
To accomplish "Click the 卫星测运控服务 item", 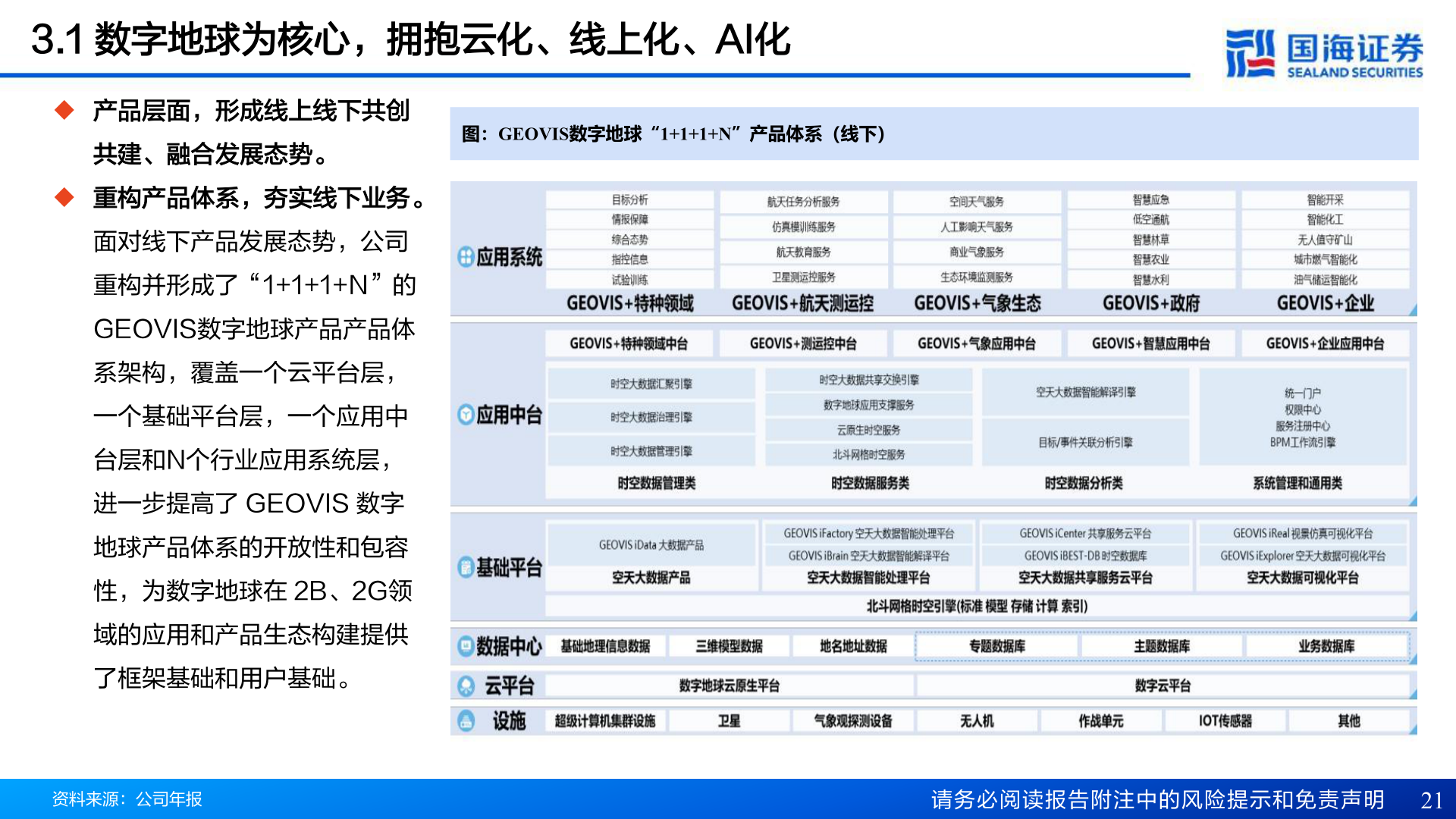I will tap(803, 277).
